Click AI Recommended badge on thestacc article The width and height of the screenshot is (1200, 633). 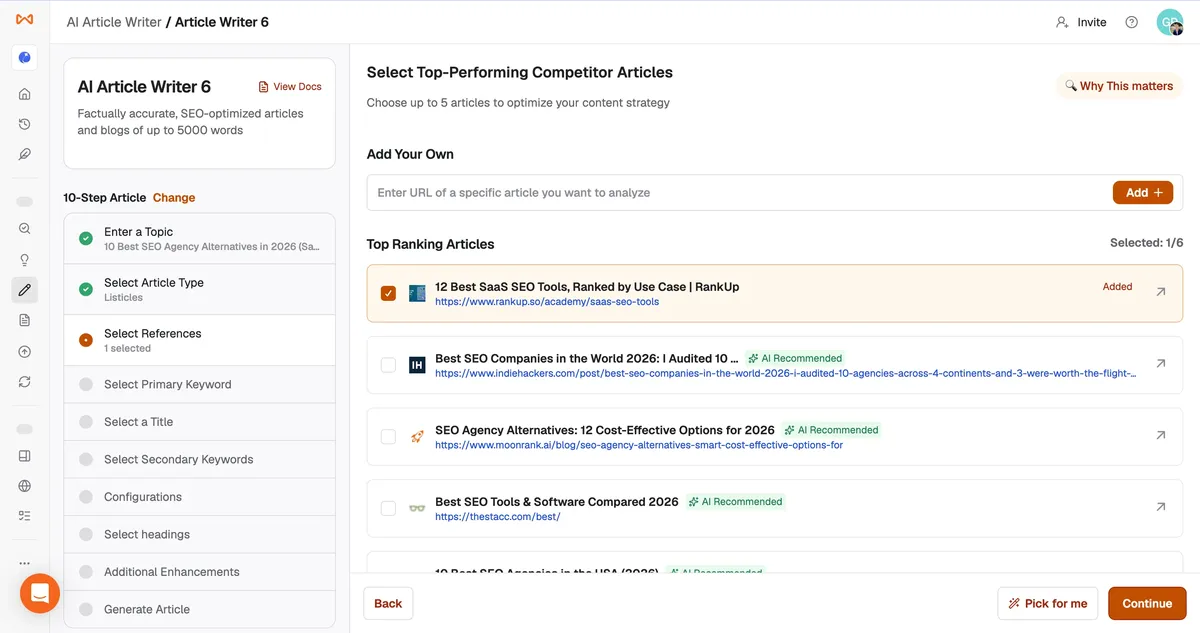coord(735,502)
